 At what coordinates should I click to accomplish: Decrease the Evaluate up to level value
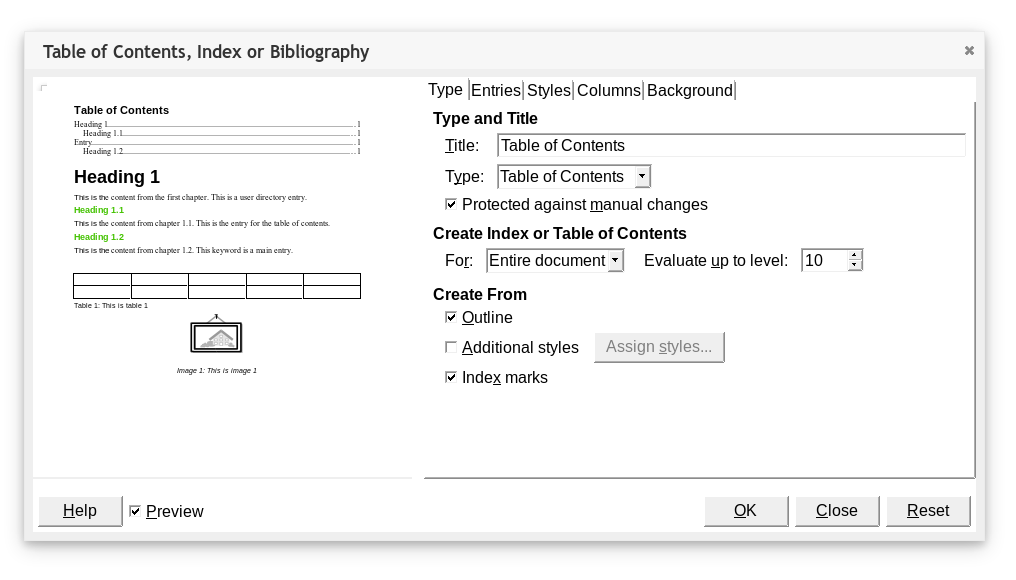855,266
